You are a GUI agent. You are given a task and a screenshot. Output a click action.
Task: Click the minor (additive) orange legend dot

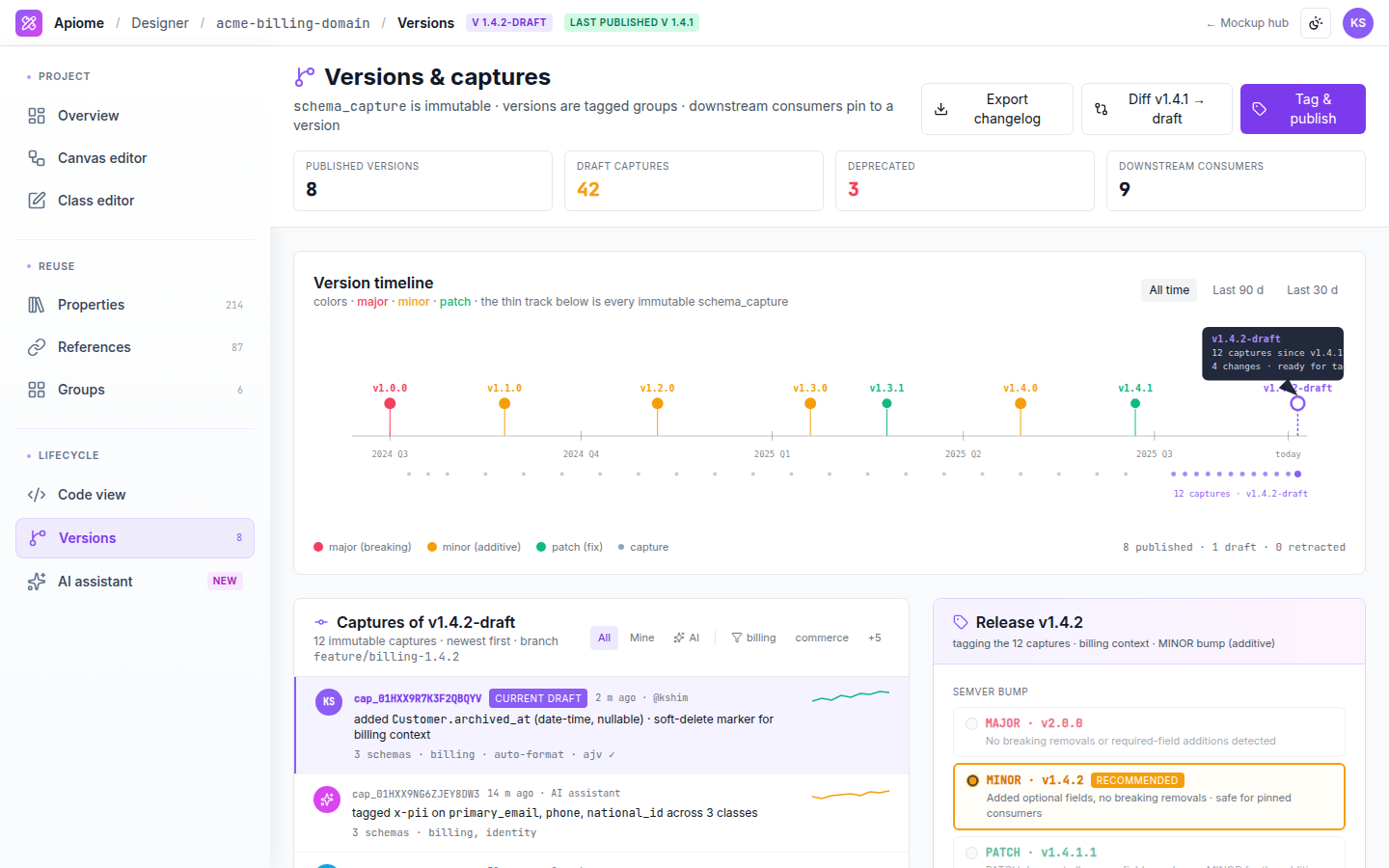[x=432, y=547]
